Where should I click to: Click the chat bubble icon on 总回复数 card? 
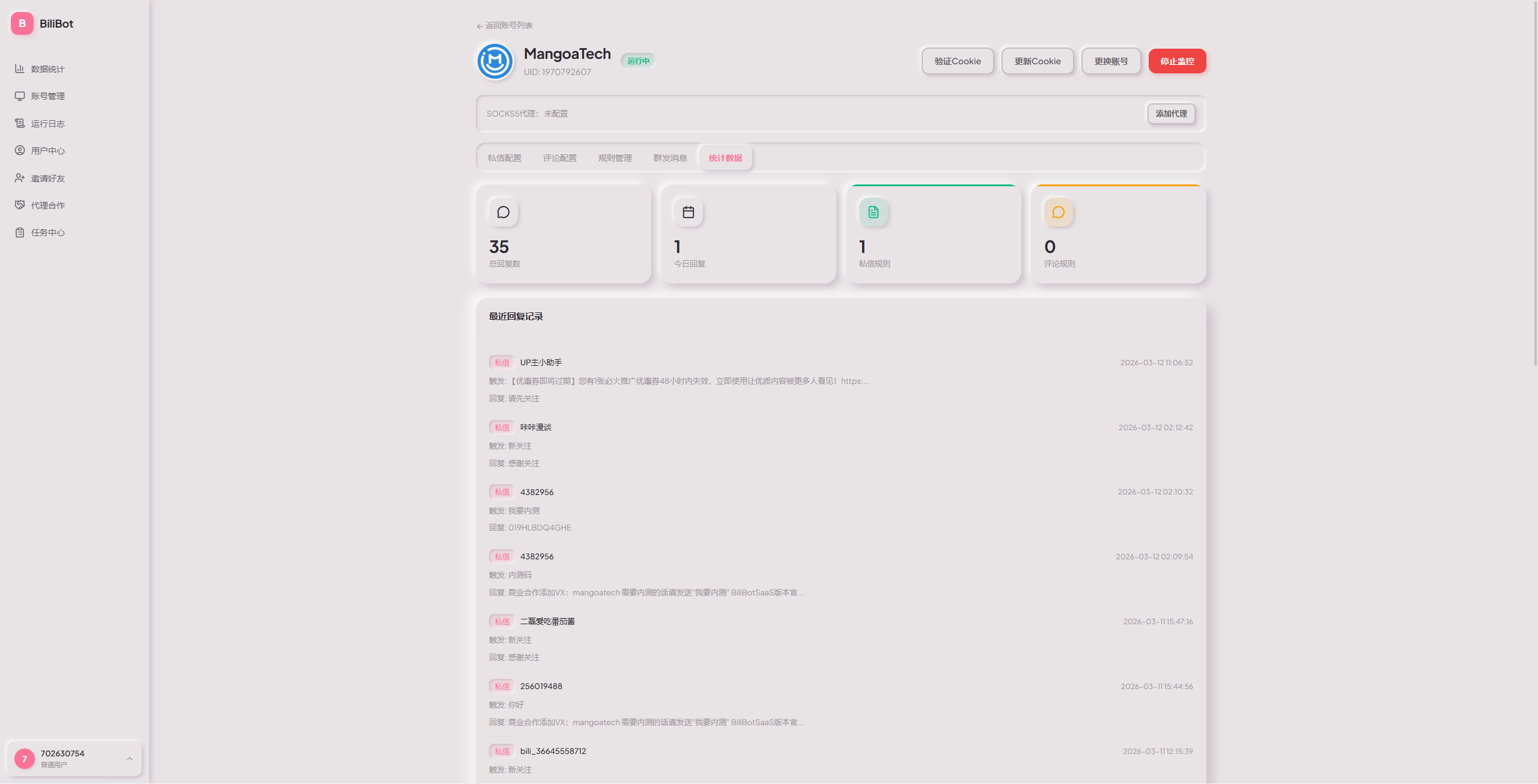pyautogui.click(x=503, y=212)
